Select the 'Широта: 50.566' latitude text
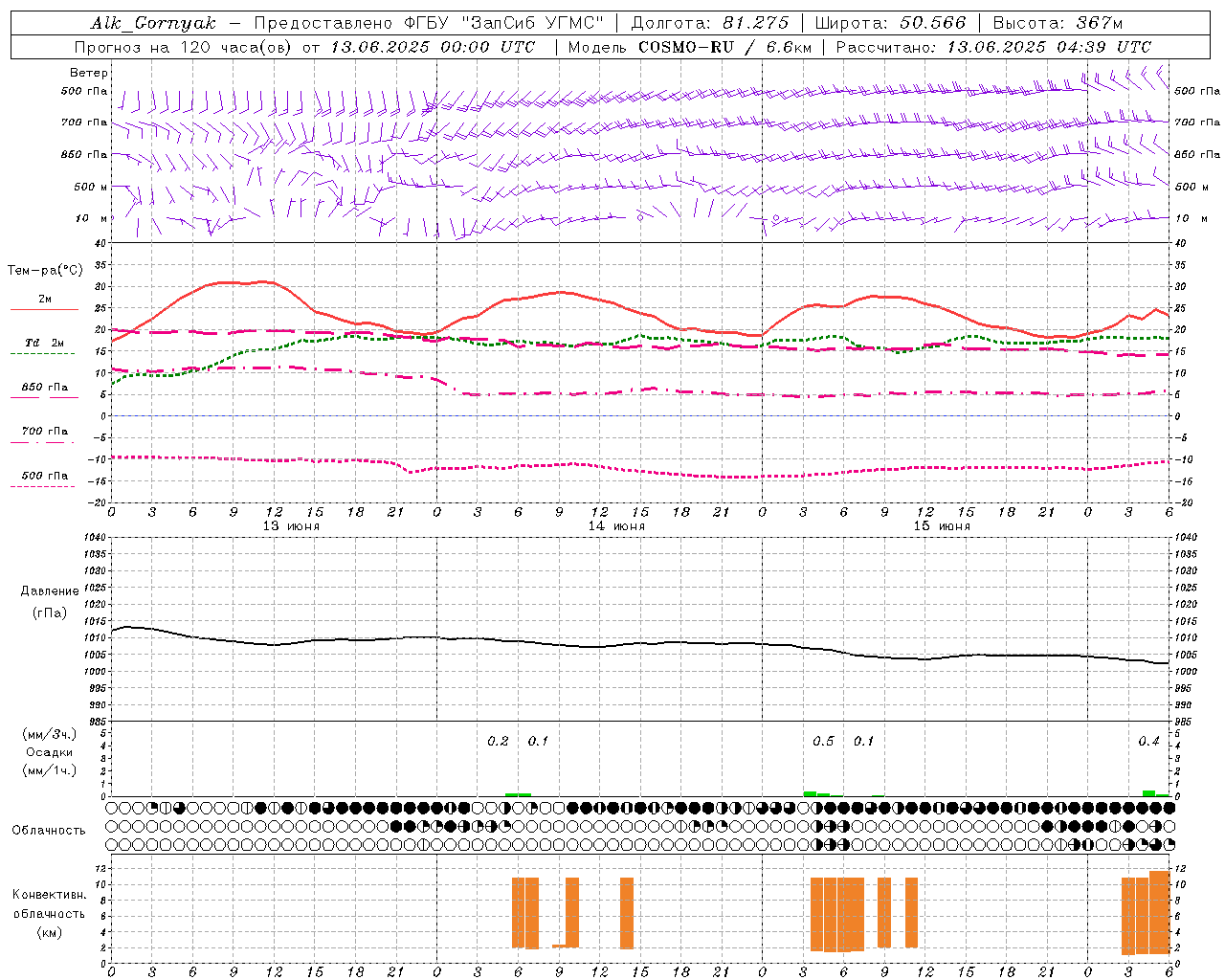Screen dimensions: 1225x980 (890, 23)
